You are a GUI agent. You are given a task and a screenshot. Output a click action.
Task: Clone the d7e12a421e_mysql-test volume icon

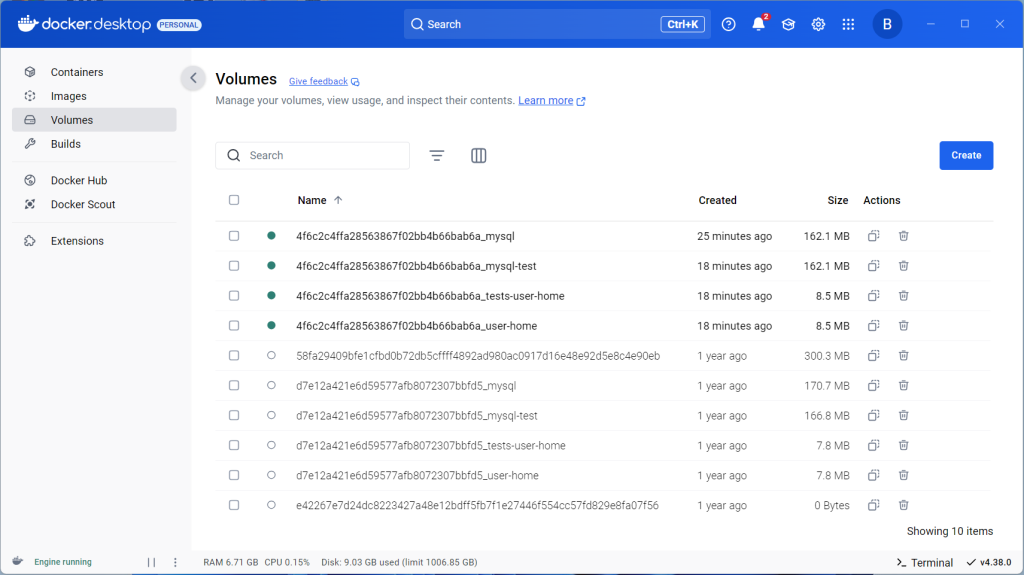tap(873, 416)
